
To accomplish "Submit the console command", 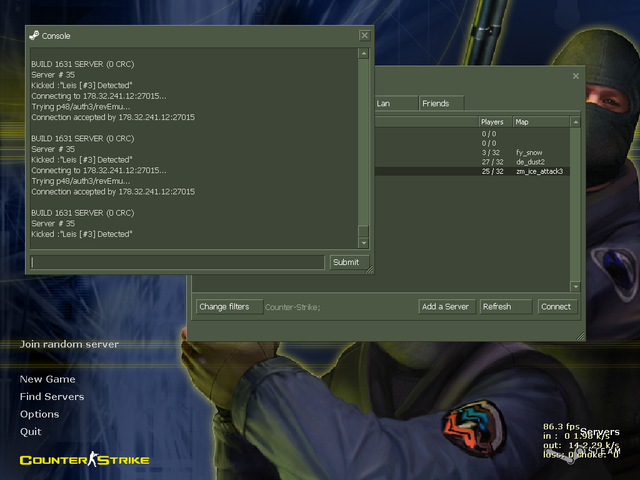I will (x=349, y=262).
